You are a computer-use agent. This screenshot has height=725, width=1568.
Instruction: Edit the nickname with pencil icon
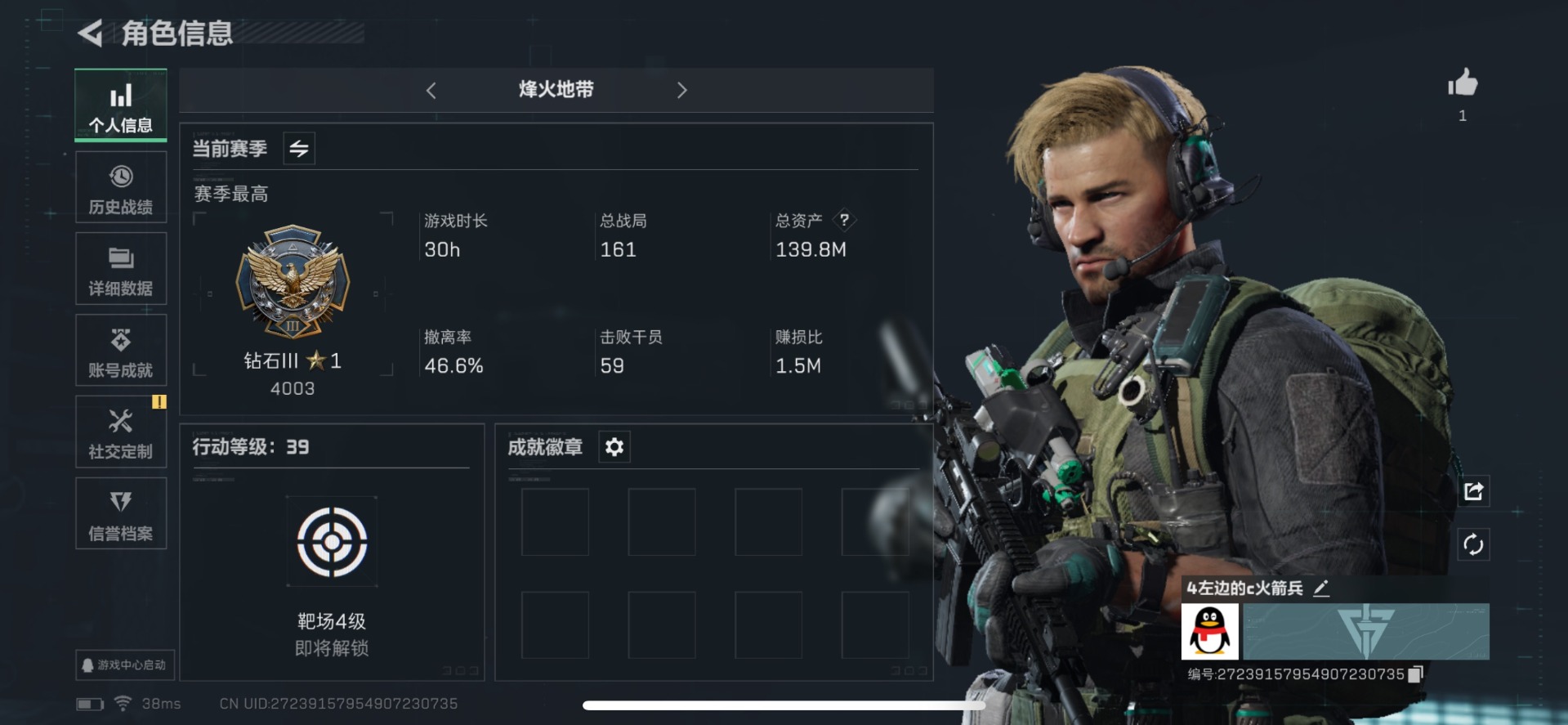point(1321,588)
